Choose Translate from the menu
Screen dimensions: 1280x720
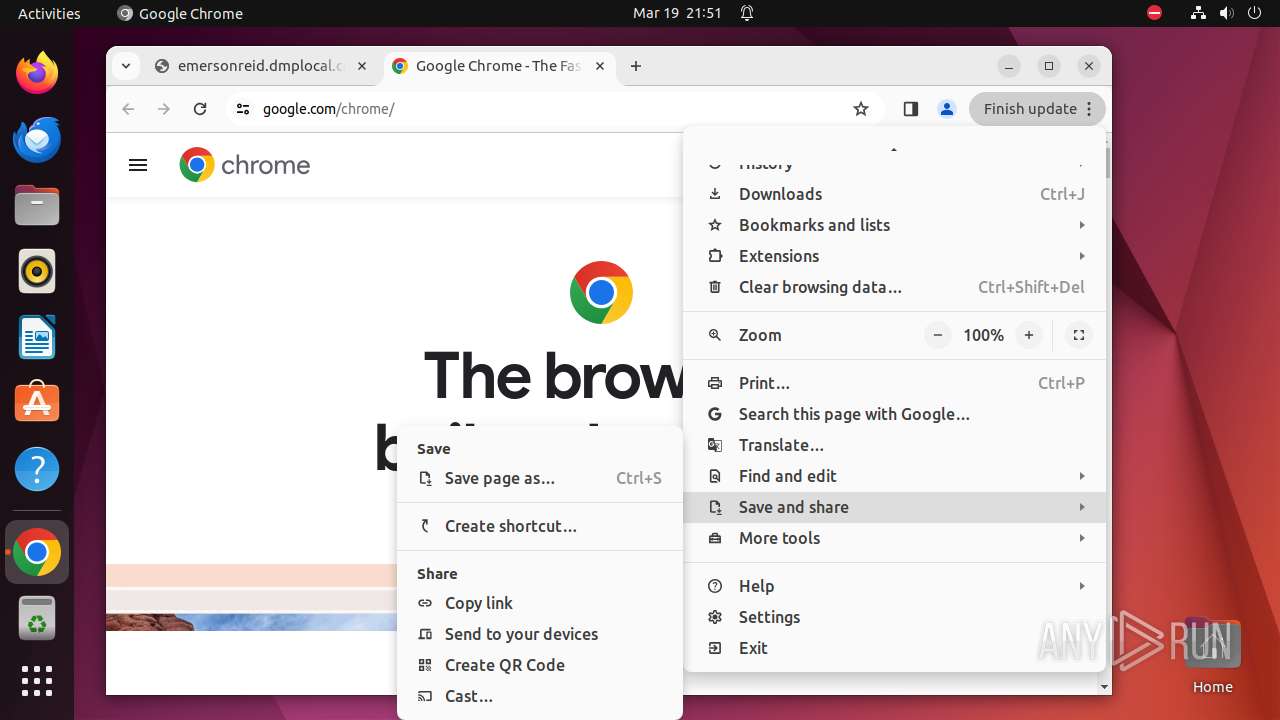pos(895,445)
